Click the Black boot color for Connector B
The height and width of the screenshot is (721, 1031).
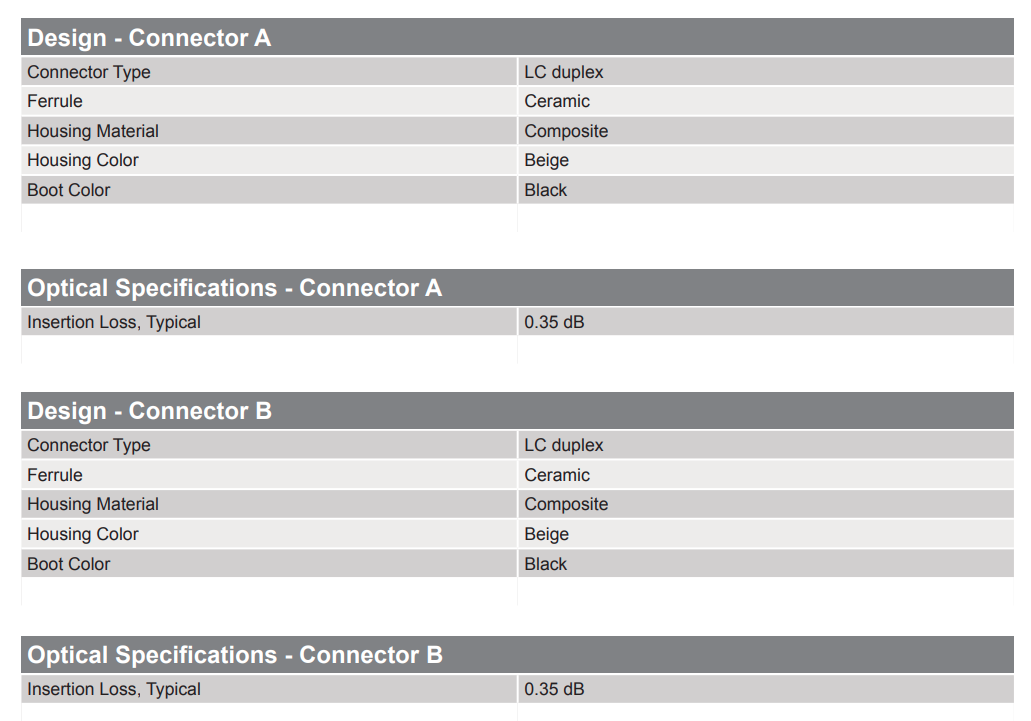coord(545,564)
